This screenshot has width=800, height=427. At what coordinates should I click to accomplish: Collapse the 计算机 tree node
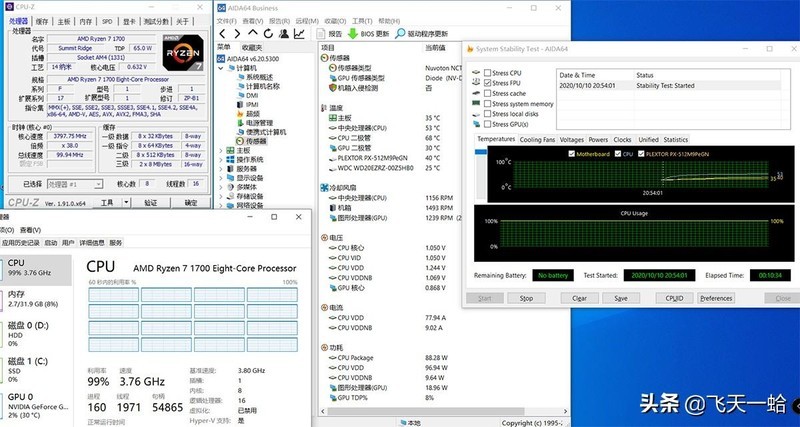click(221, 68)
